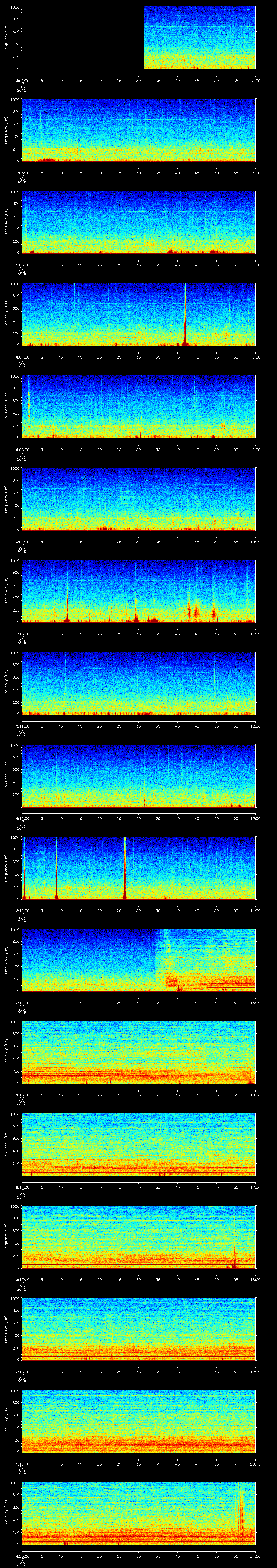Click the 1000 Hz axis label on the 6:12 spectrogram

click(14, 745)
